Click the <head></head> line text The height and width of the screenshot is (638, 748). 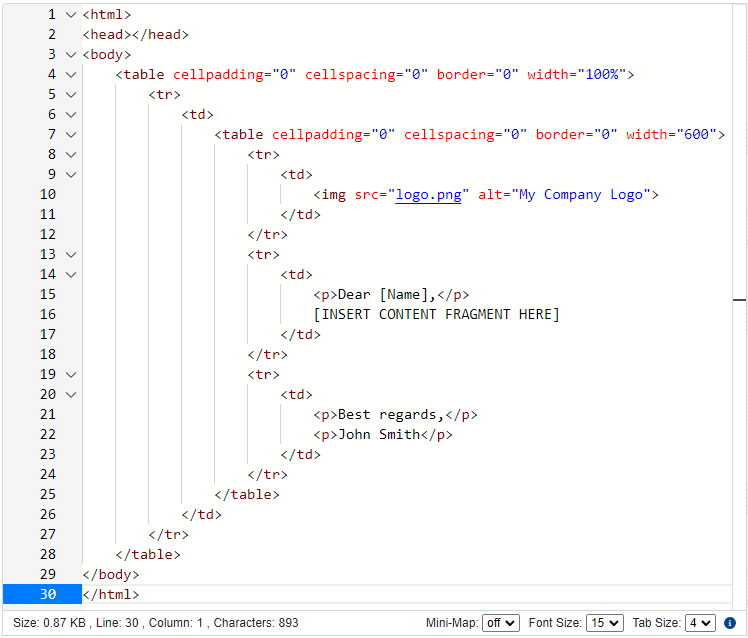[x=135, y=35]
